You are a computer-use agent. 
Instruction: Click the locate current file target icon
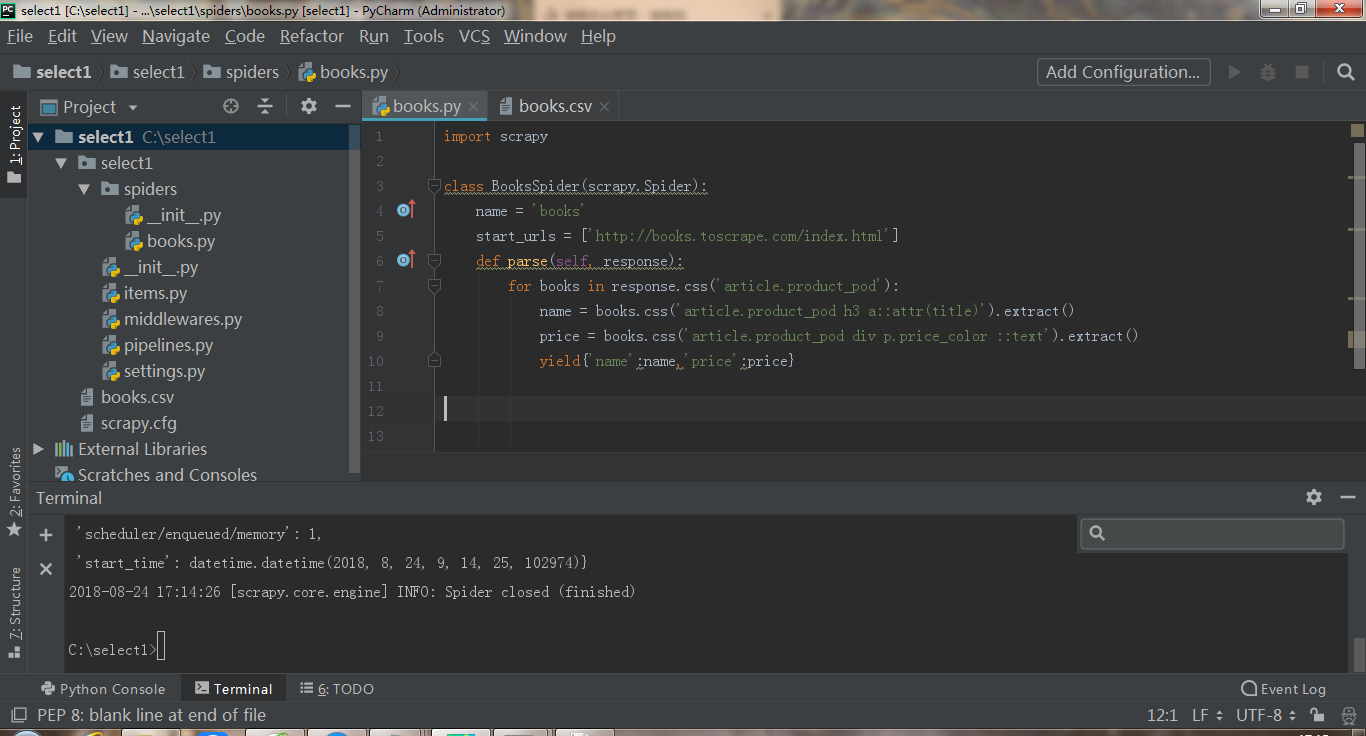pyautogui.click(x=231, y=107)
